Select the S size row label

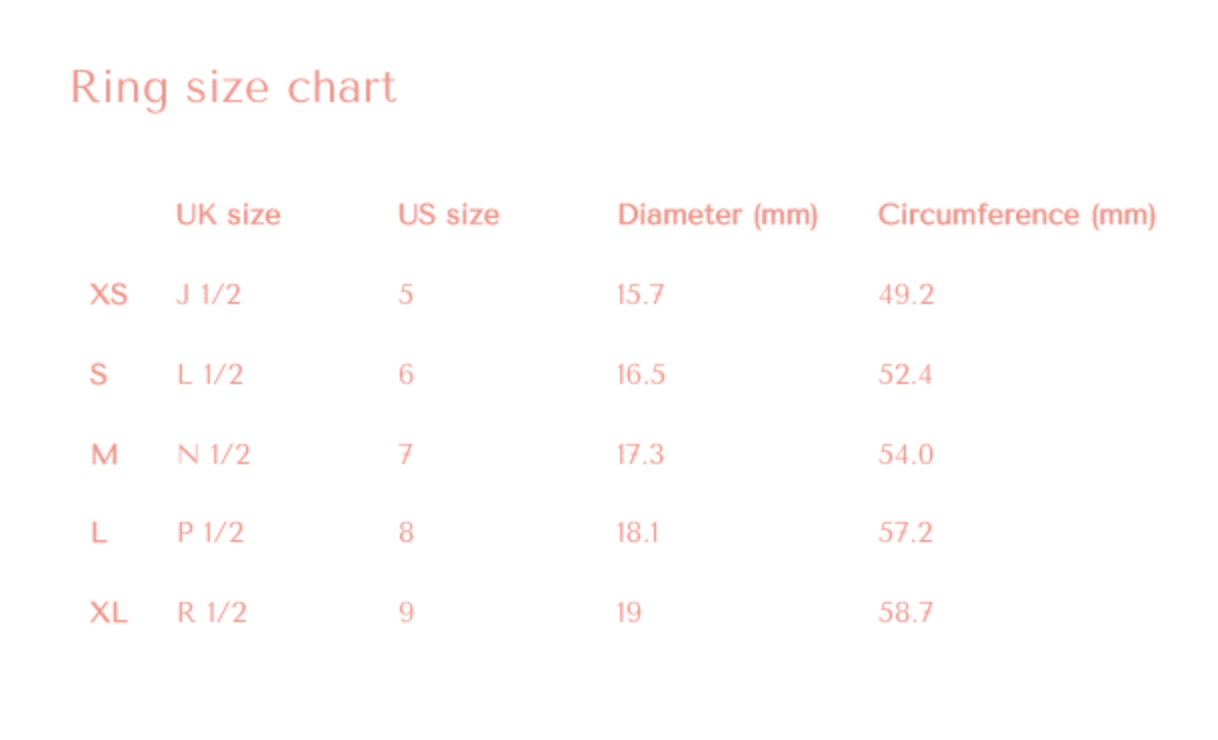pyautogui.click(x=98, y=375)
